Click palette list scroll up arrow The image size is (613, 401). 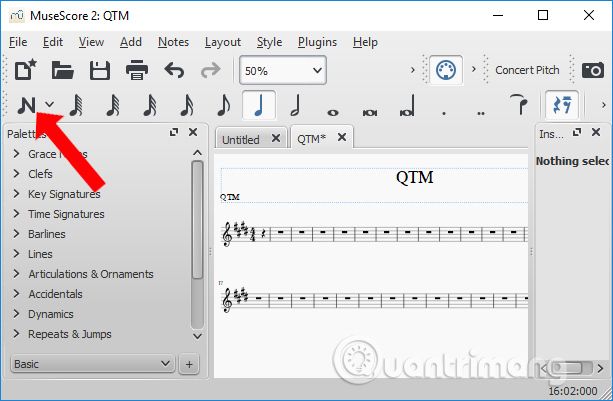pyautogui.click(x=197, y=153)
